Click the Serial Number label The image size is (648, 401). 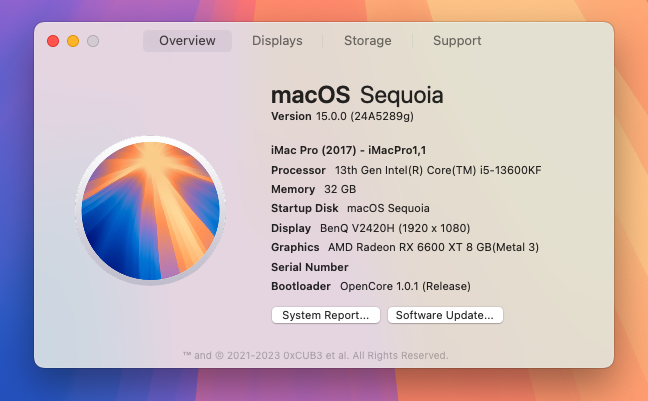pyautogui.click(x=310, y=267)
